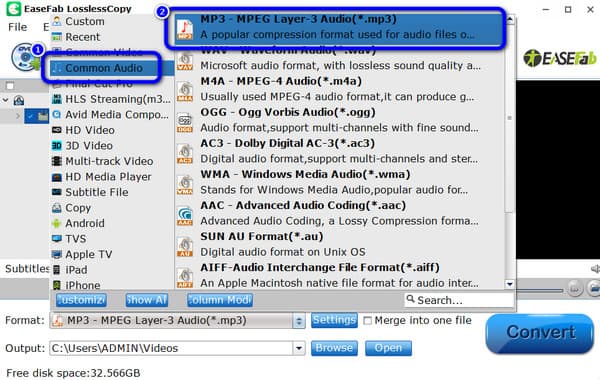Click the EaseFab logo

pyautogui.click(x=559, y=59)
